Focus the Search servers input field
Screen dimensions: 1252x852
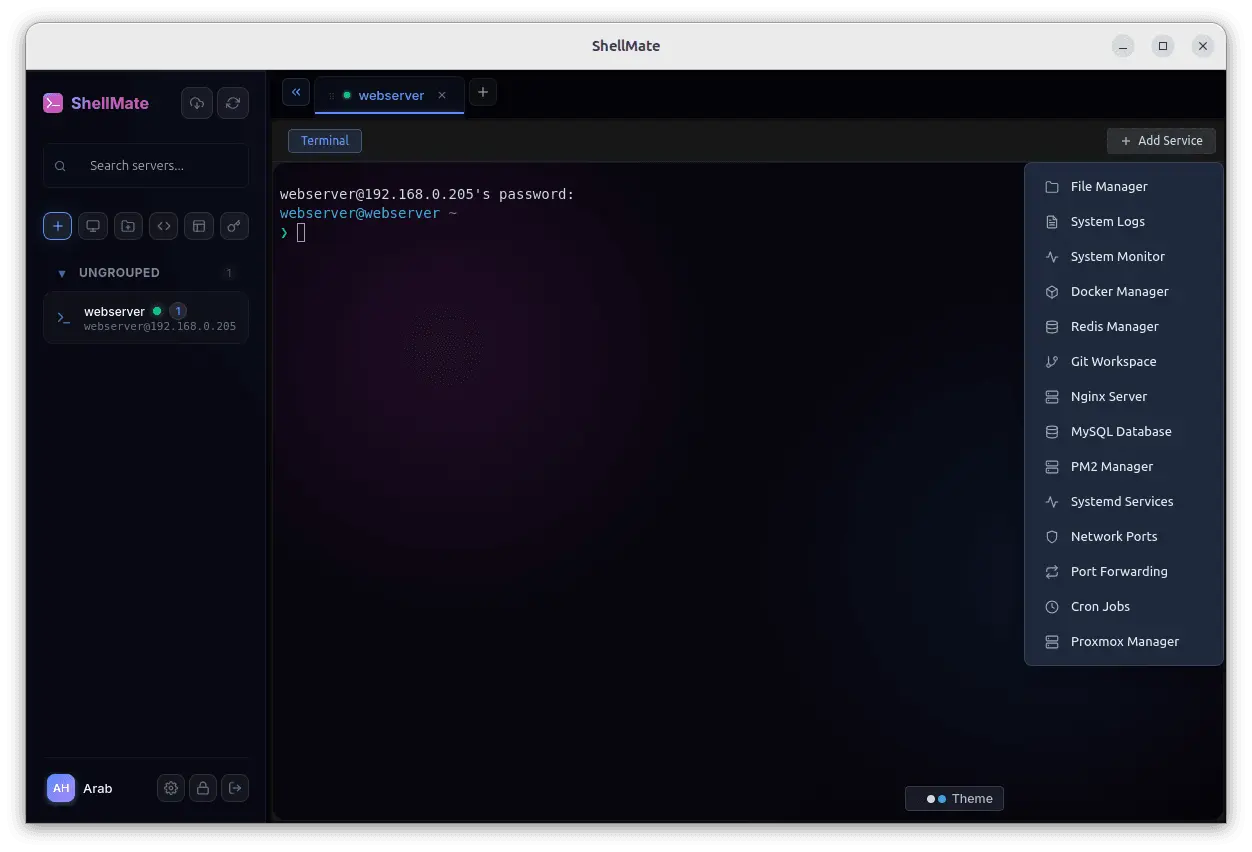coord(146,166)
